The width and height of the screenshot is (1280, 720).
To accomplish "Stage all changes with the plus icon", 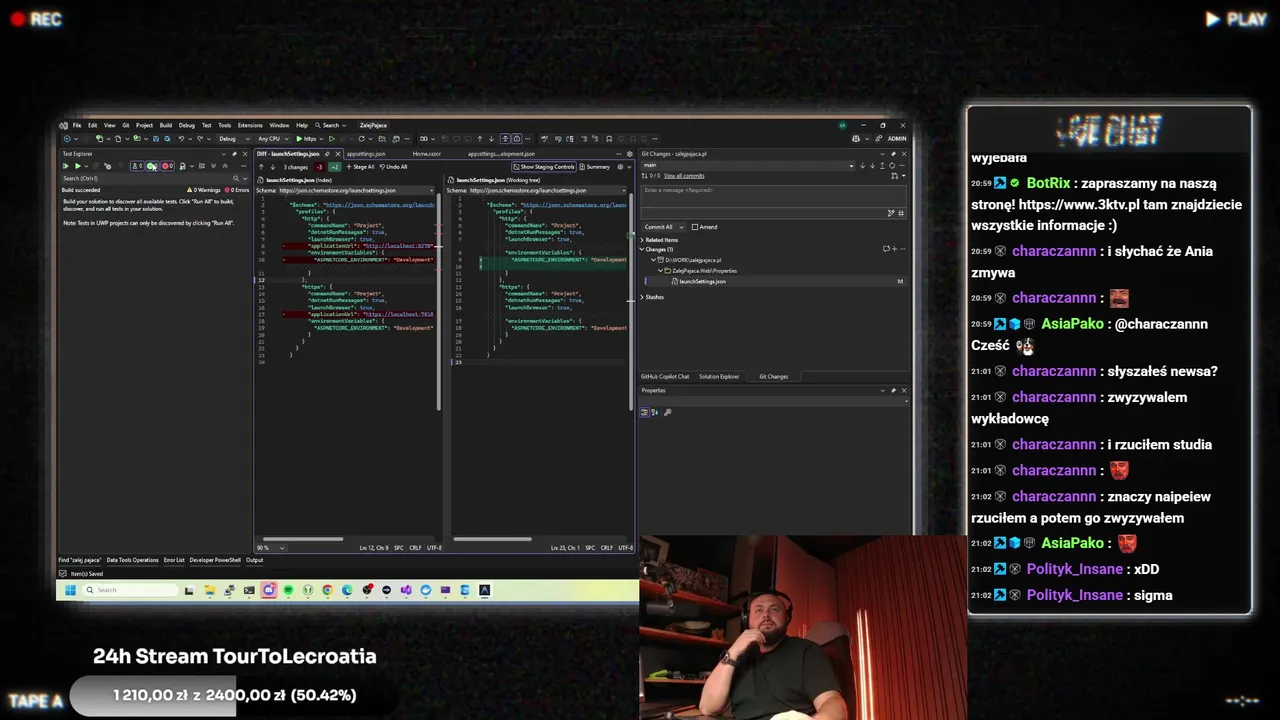I will [x=894, y=249].
